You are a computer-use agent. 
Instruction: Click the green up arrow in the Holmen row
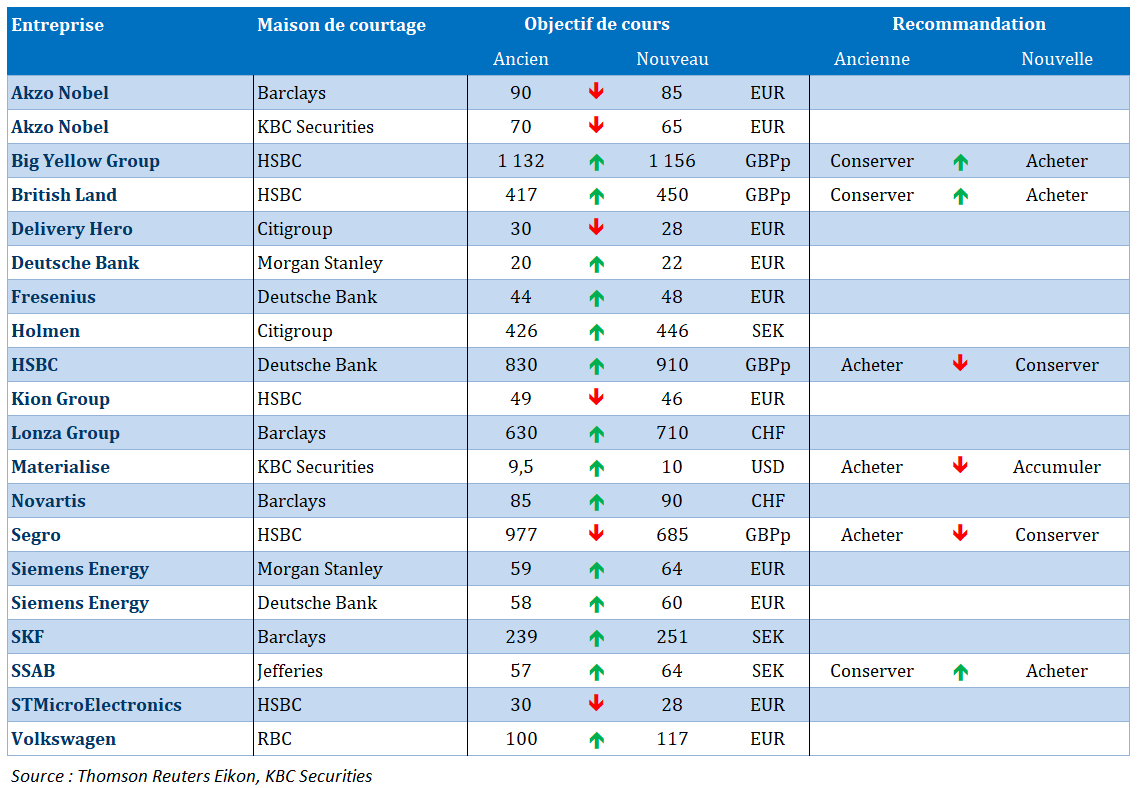pos(596,332)
